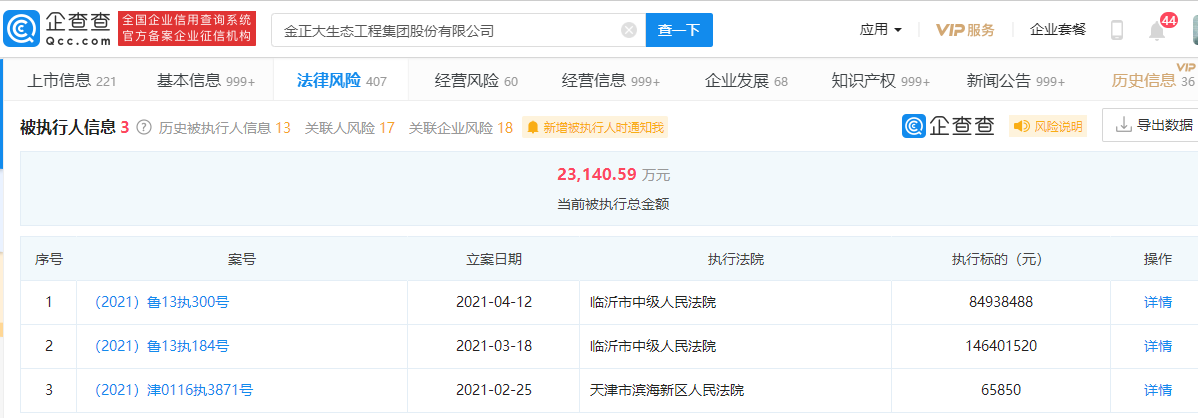
Task: Click the Qcc 企查查 logo
Action: click(57, 29)
